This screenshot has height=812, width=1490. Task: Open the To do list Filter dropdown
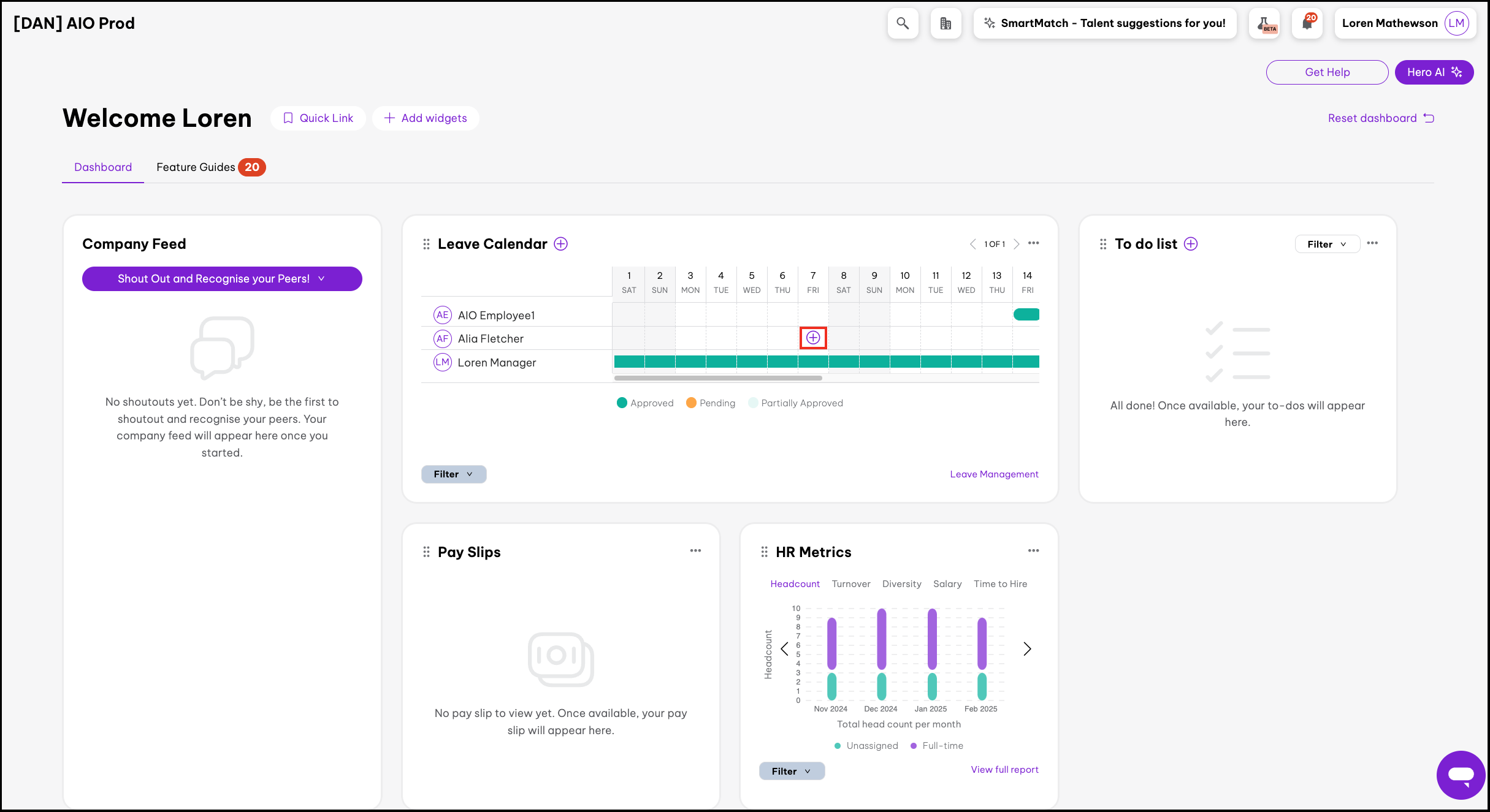(1327, 244)
